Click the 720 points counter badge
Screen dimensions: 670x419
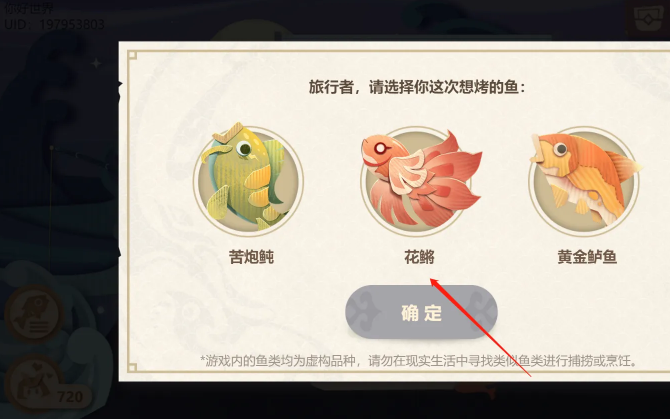click(x=70, y=397)
